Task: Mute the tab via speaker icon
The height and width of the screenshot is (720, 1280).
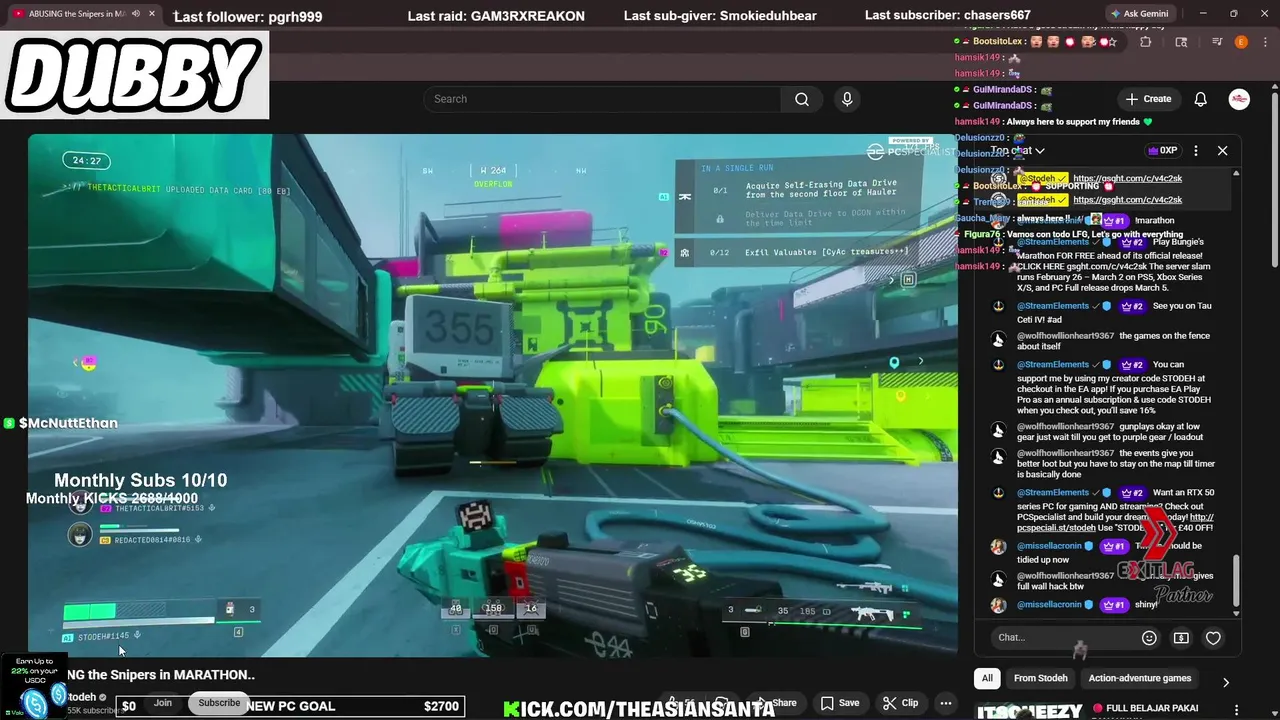Action: pos(136,14)
